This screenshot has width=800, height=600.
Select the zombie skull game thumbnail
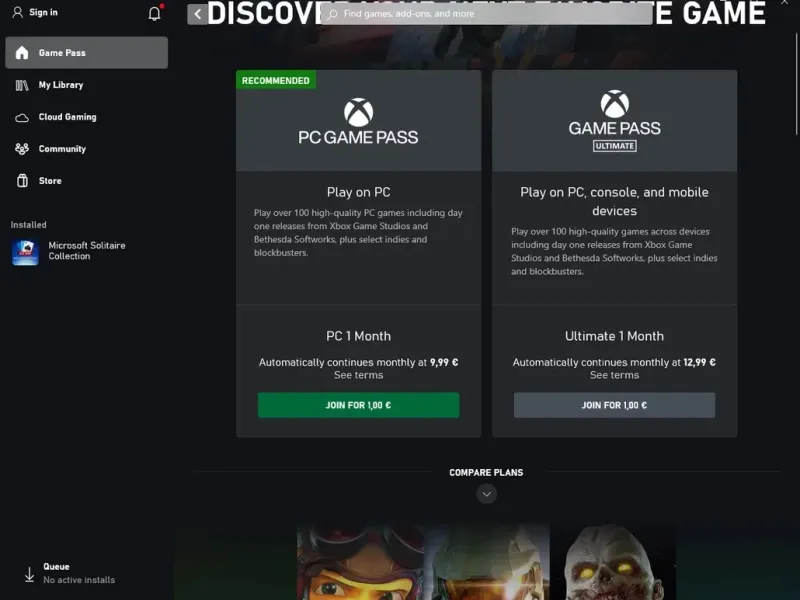pos(613,562)
